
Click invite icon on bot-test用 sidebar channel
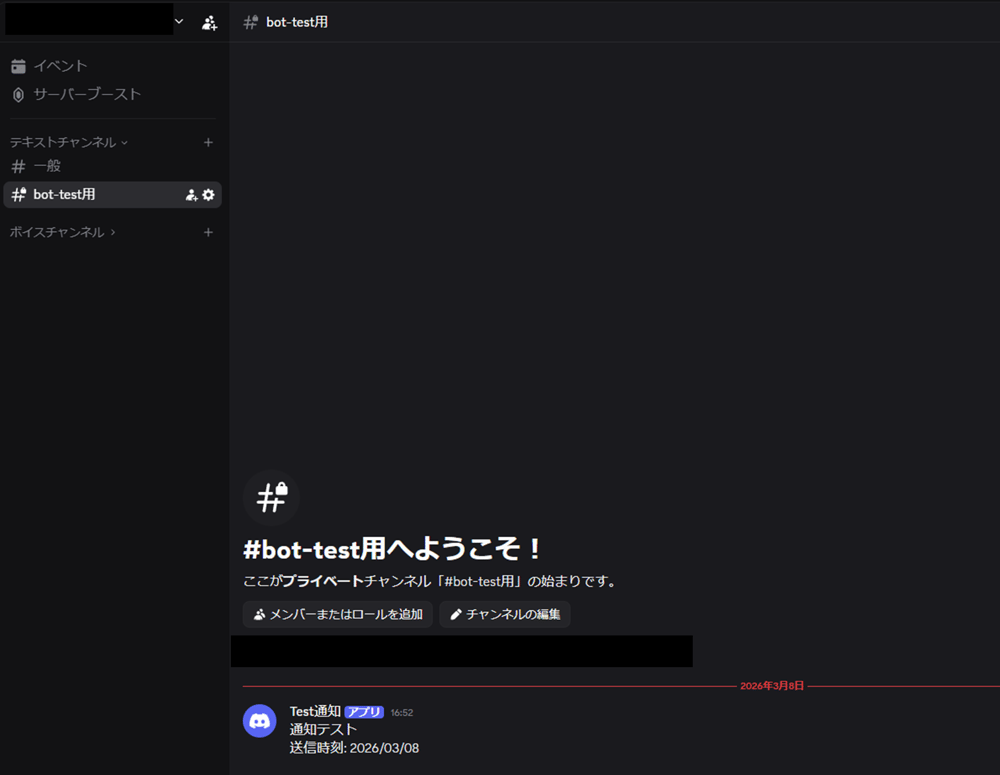191,195
